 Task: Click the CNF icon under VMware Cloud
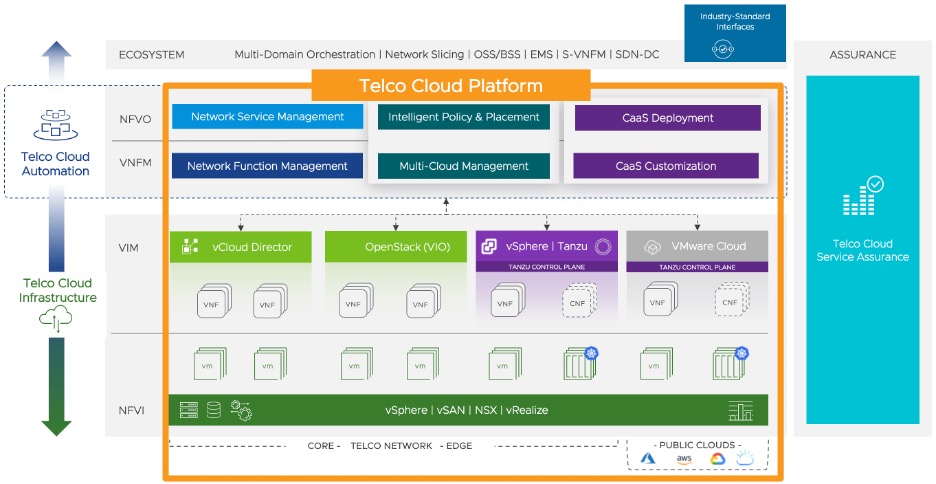coord(732,300)
